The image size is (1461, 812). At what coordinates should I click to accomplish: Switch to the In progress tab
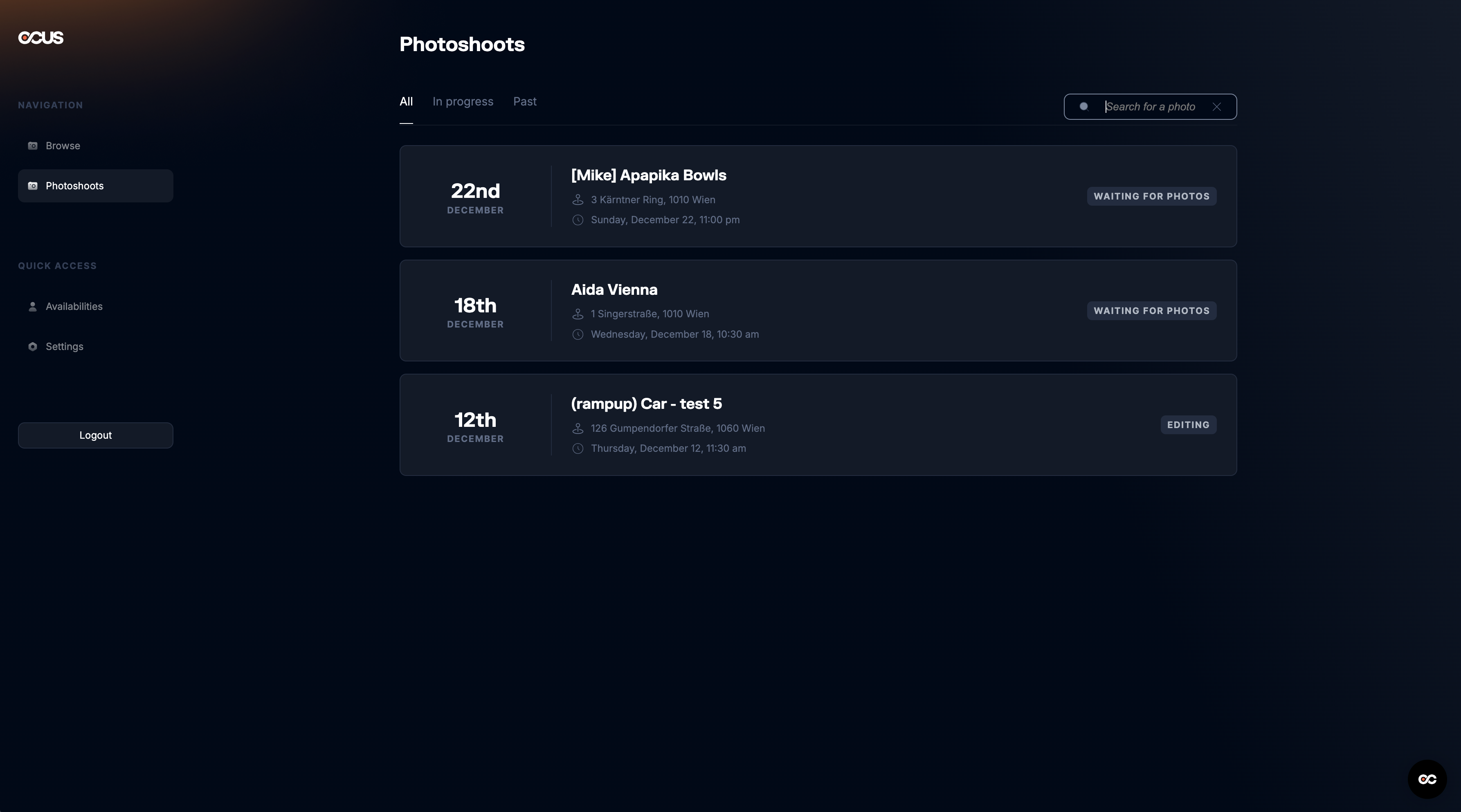[x=463, y=101]
